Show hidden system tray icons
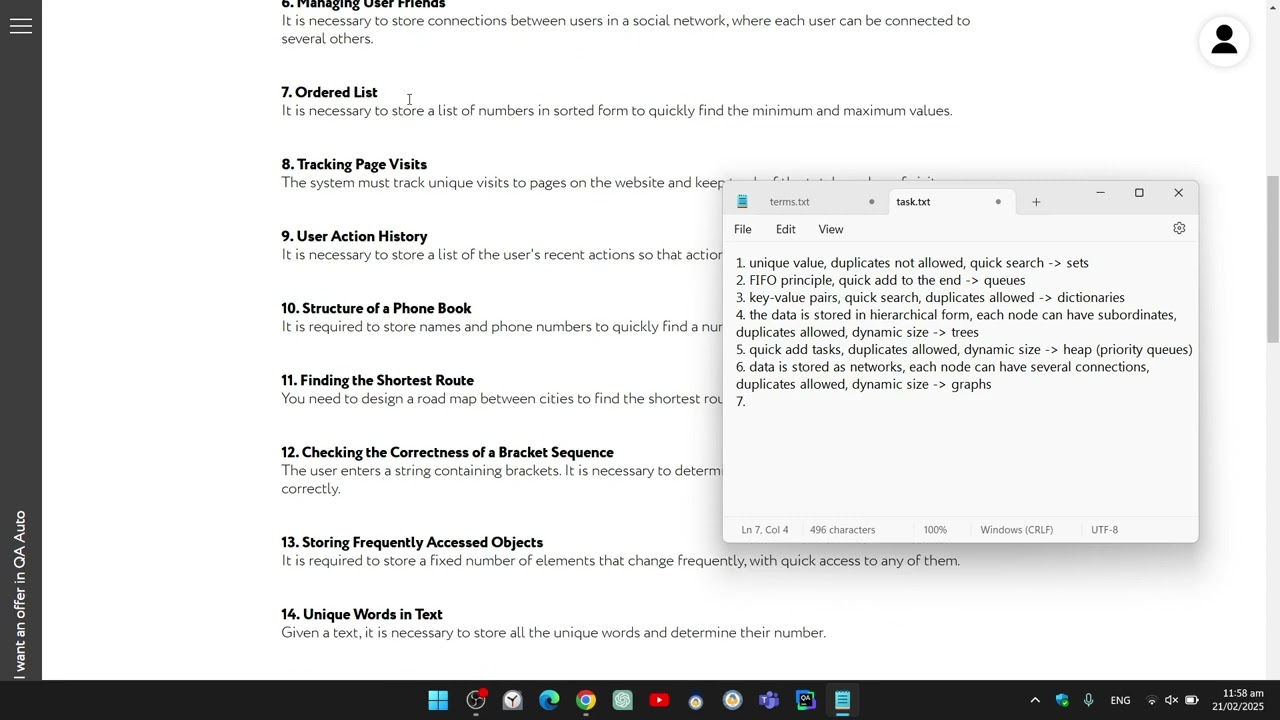 (1035, 700)
